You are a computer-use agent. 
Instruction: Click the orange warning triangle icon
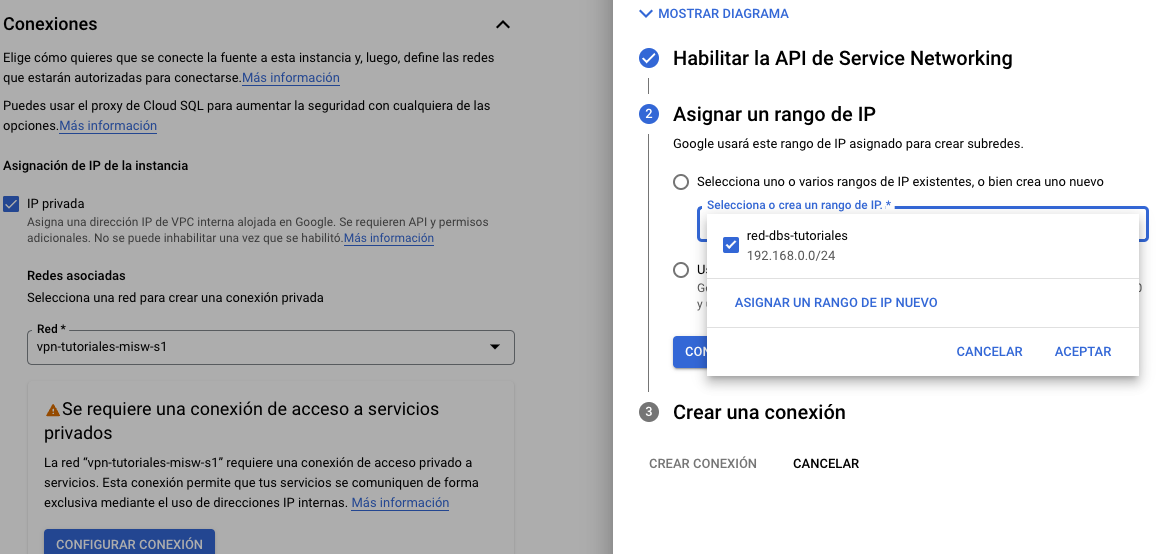click(x=53, y=410)
